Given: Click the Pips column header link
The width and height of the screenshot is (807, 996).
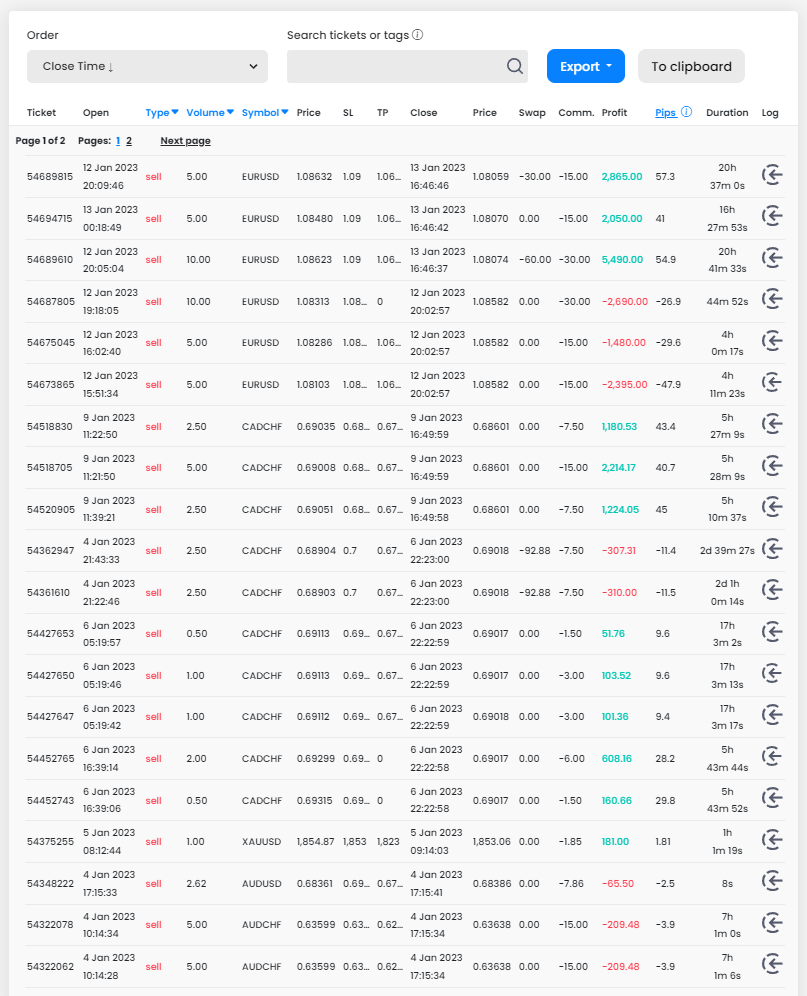Looking at the screenshot, I should [x=665, y=113].
